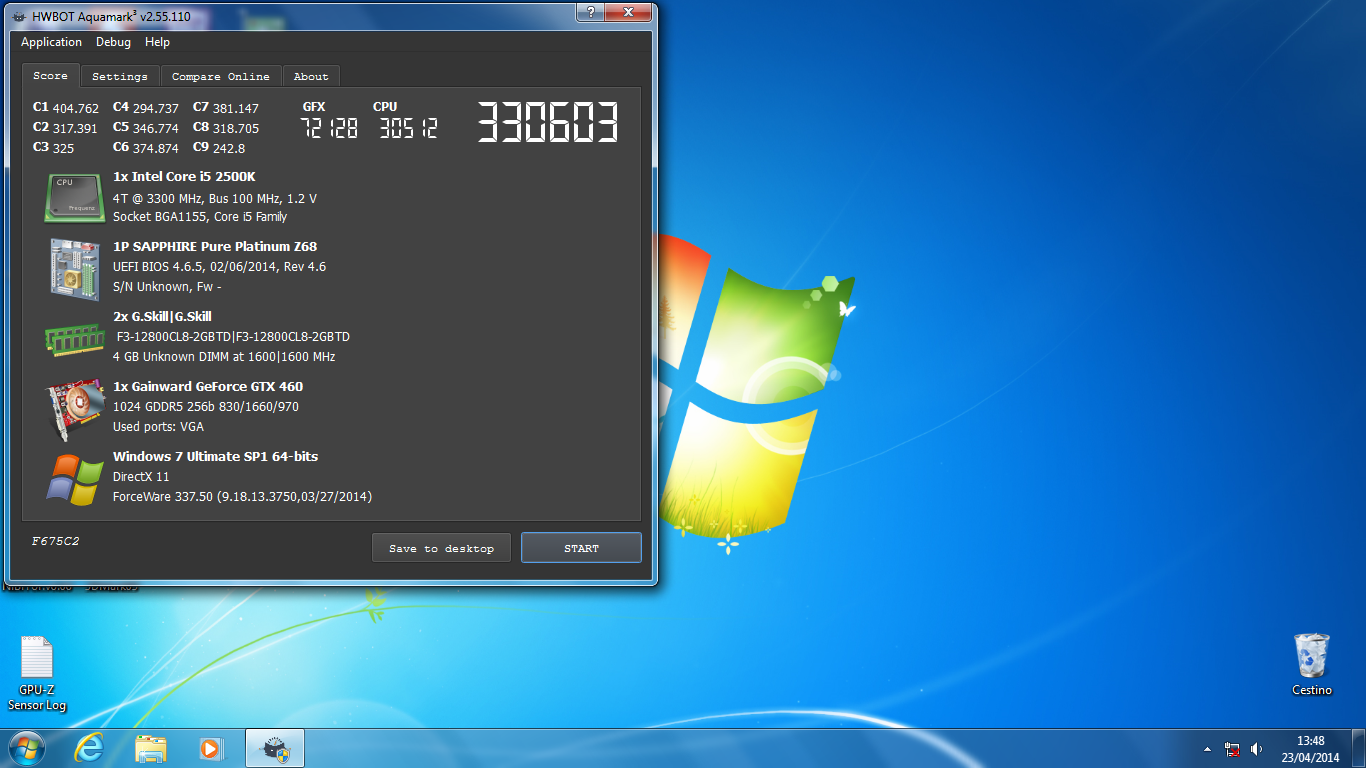Image resolution: width=1366 pixels, height=768 pixels.
Task: Click the 'DirectX 11' line
Action: [141, 477]
